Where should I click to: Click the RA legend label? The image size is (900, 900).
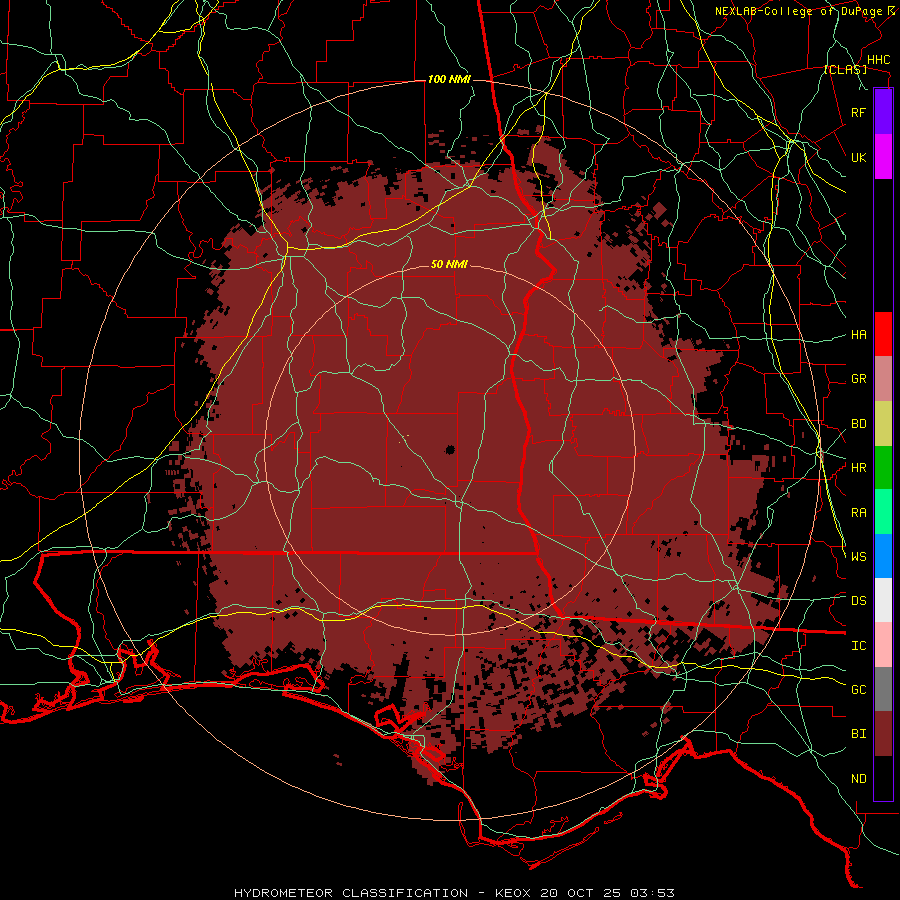858,513
